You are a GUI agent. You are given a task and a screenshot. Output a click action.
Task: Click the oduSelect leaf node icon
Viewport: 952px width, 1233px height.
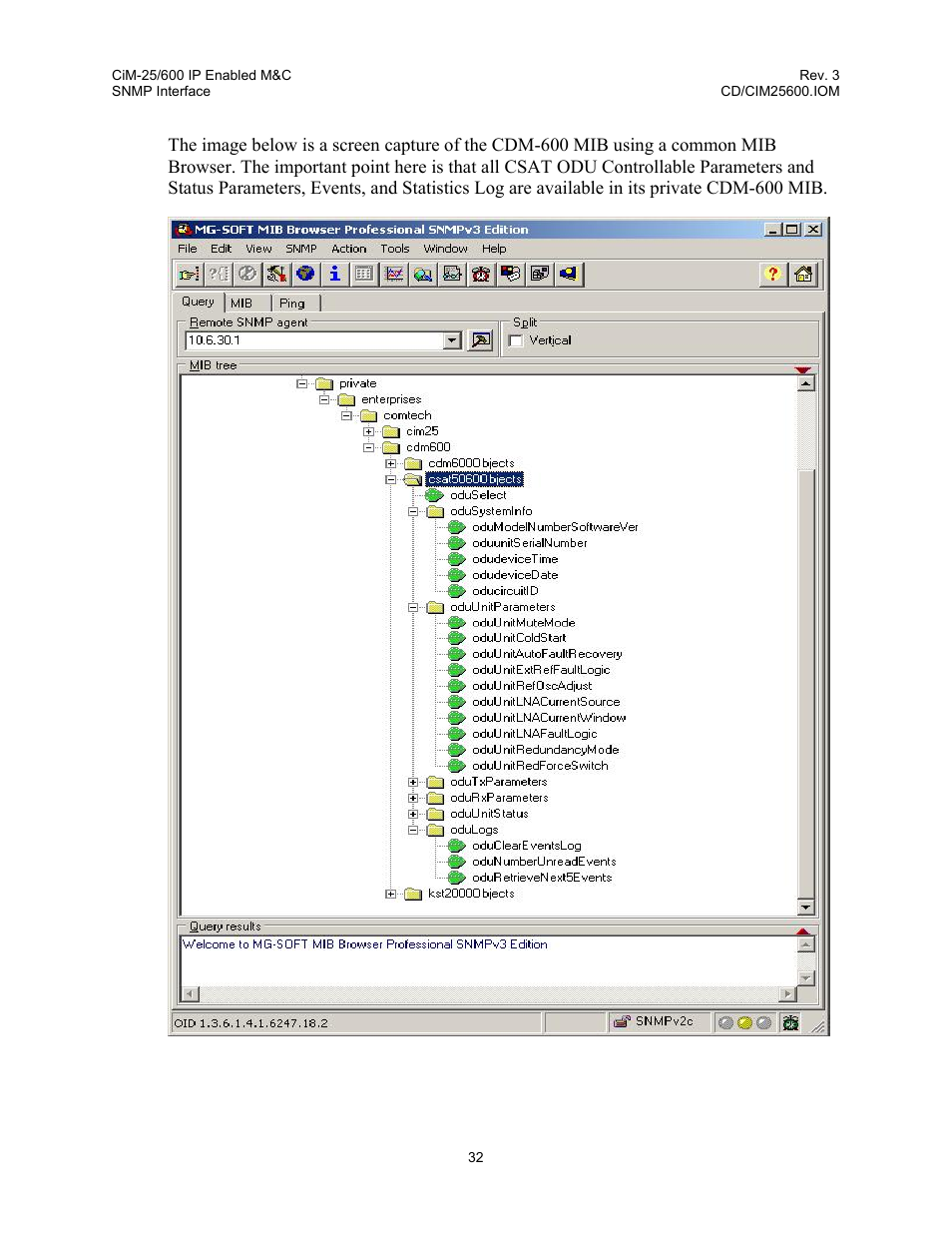coord(435,495)
